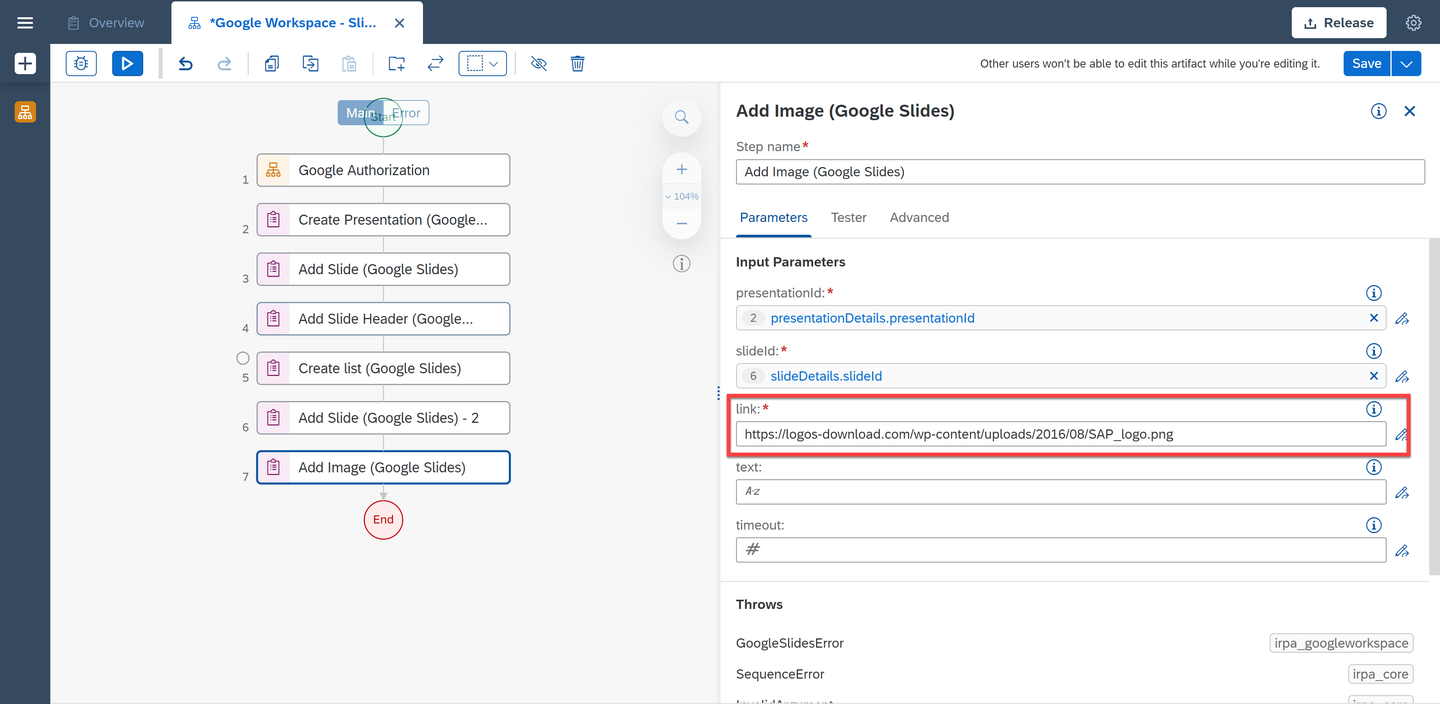Zoom in the workflow canvas

click(681, 170)
